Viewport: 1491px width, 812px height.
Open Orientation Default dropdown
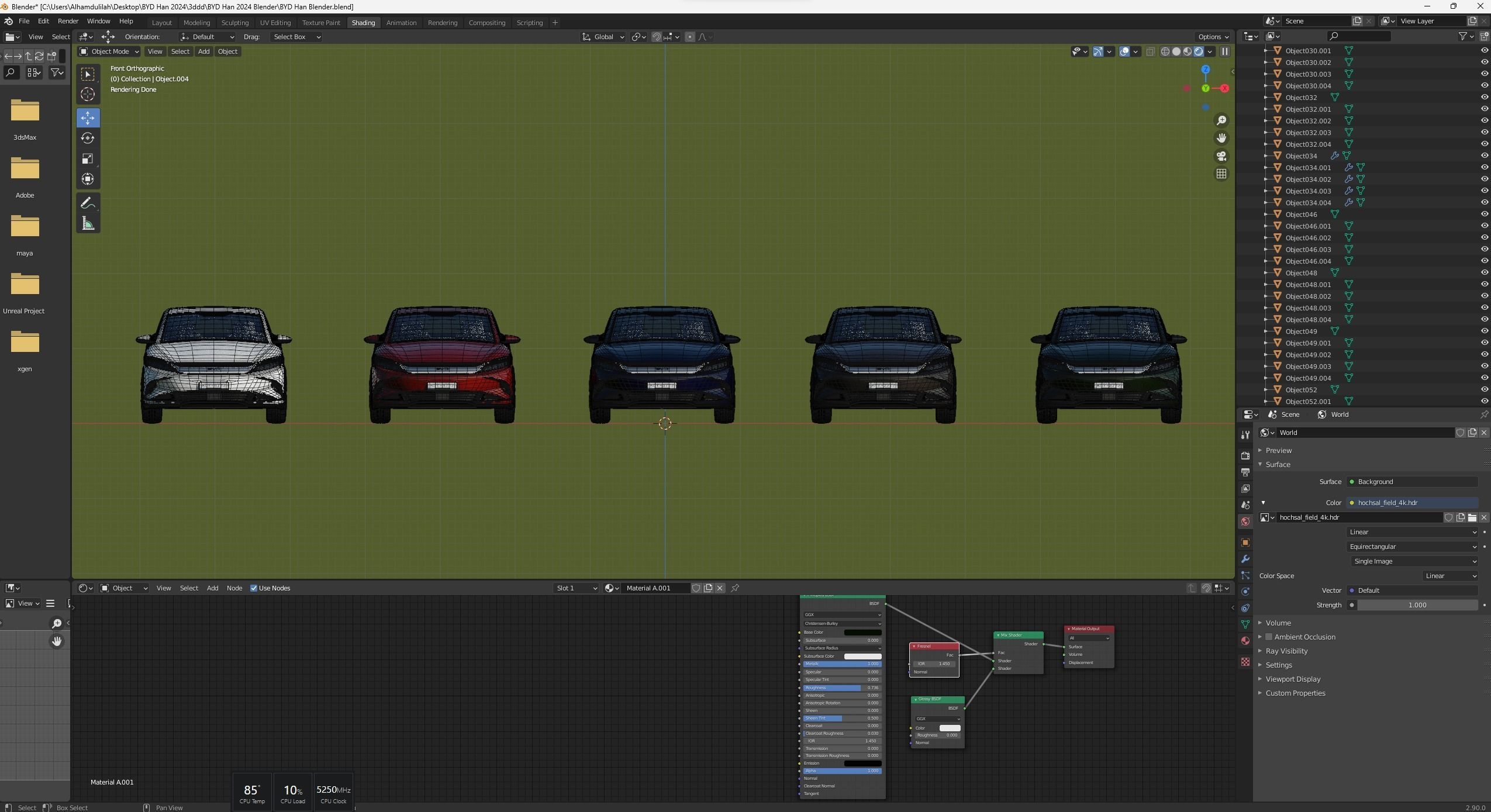coord(207,37)
